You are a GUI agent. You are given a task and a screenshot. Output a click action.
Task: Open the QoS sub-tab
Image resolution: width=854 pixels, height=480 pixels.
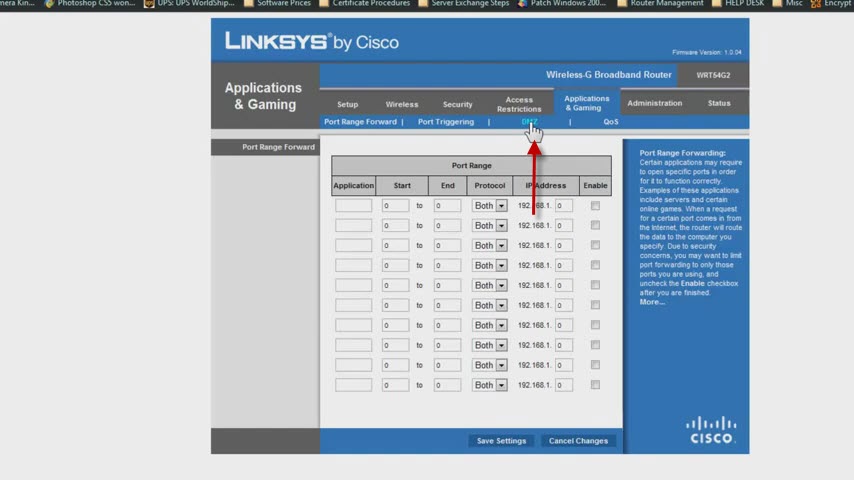pos(611,121)
